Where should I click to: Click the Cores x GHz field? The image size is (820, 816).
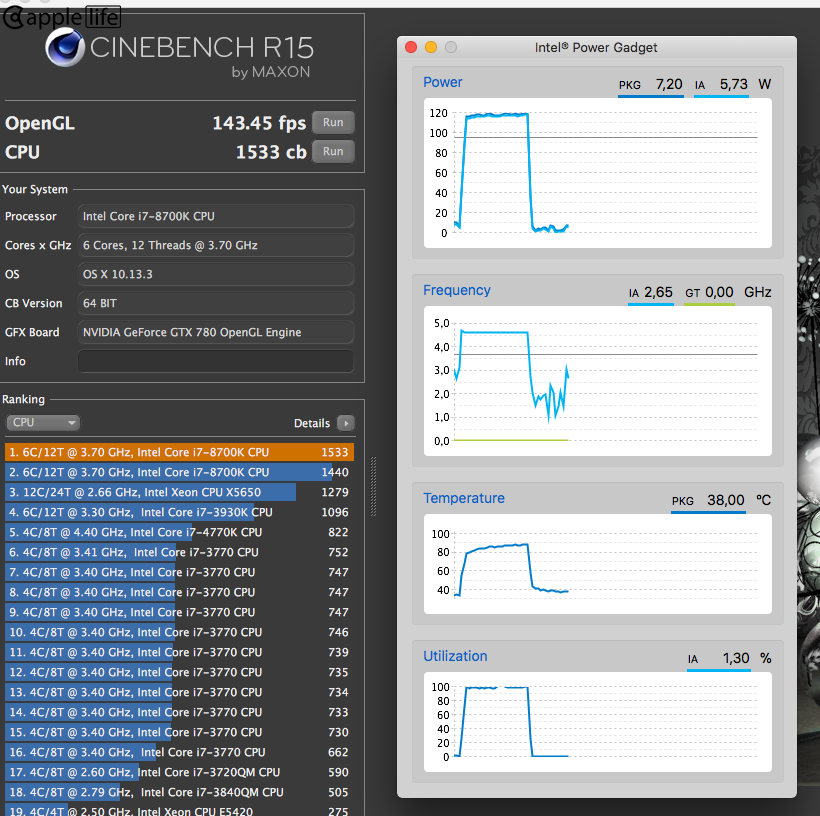click(215, 245)
